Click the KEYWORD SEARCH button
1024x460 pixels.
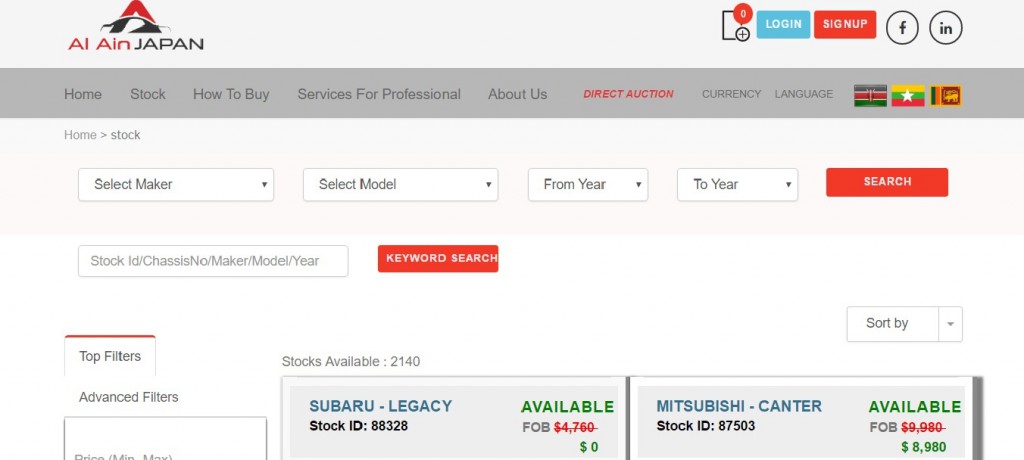(x=438, y=258)
